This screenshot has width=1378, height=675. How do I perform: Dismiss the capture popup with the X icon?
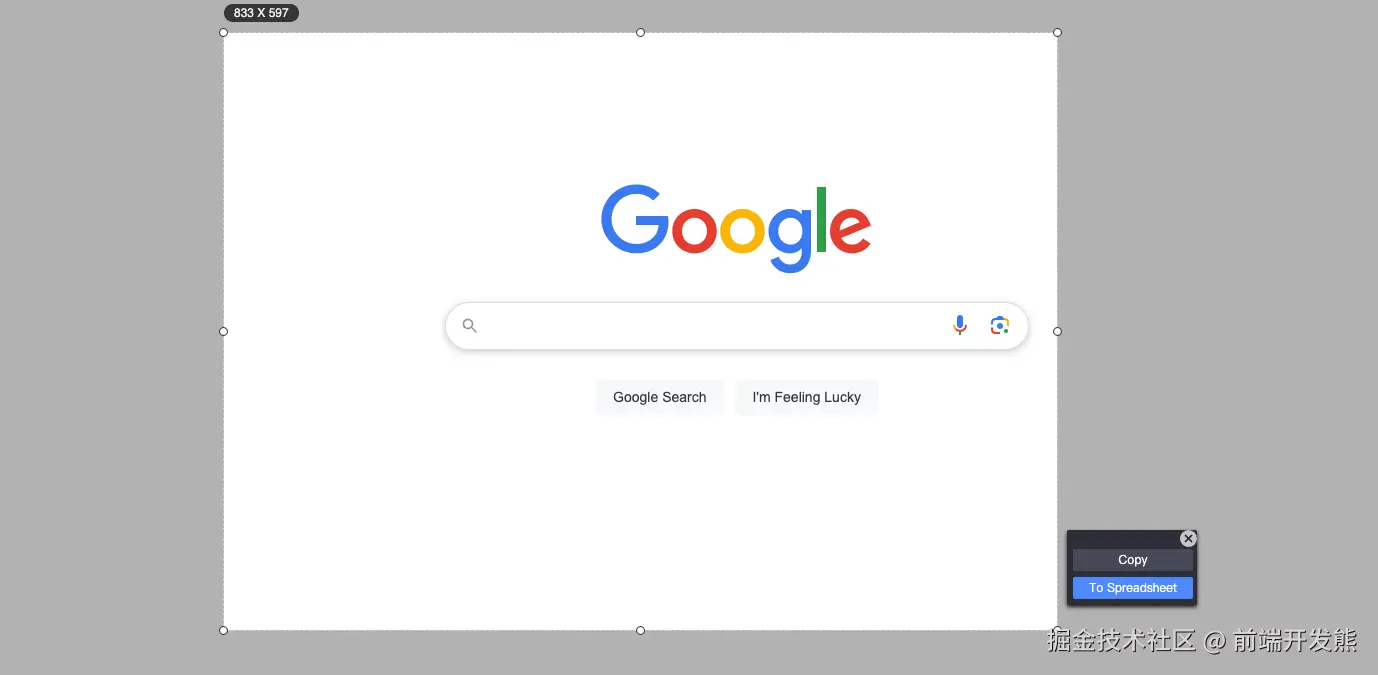1188,539
